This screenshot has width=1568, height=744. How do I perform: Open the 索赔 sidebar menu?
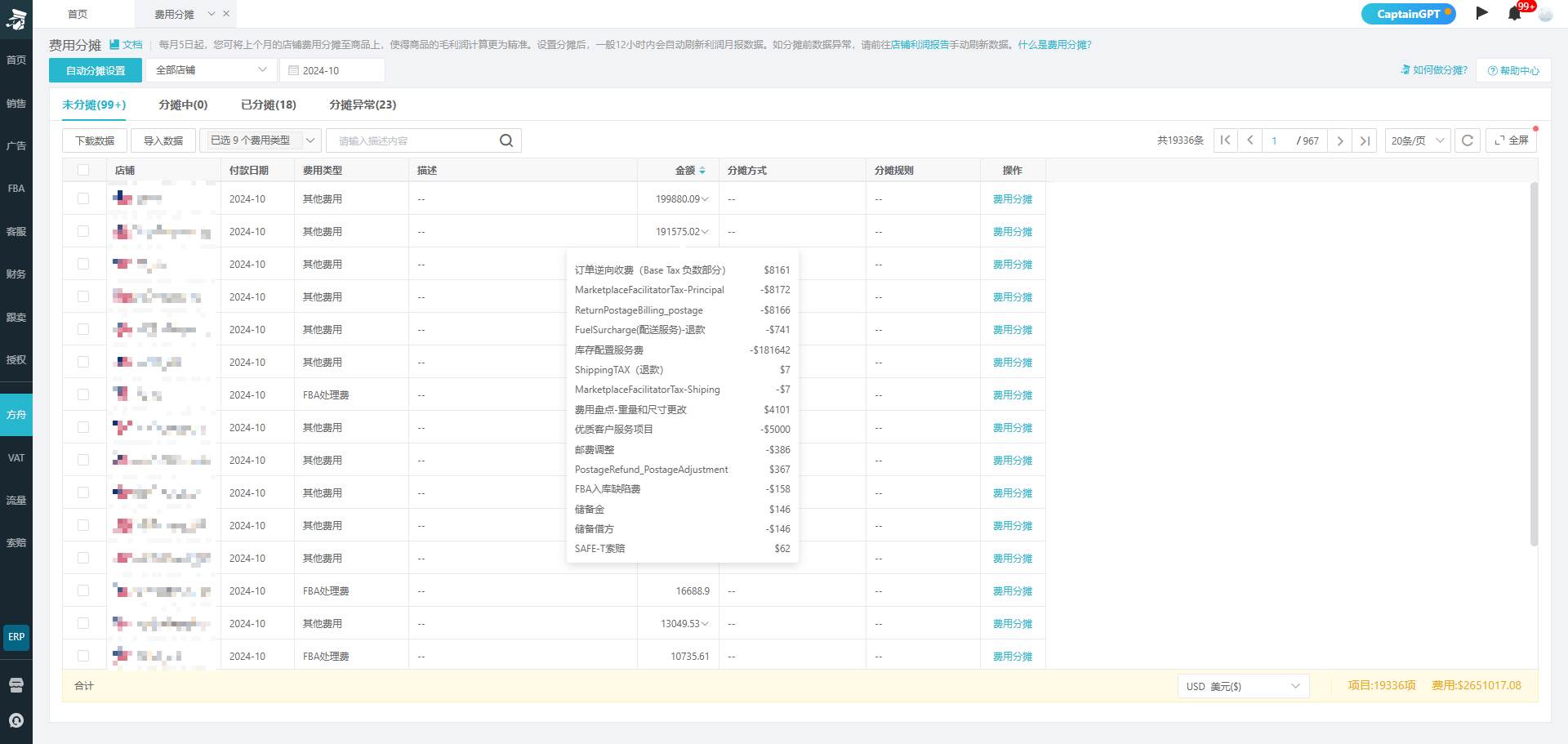coord(16,543)
